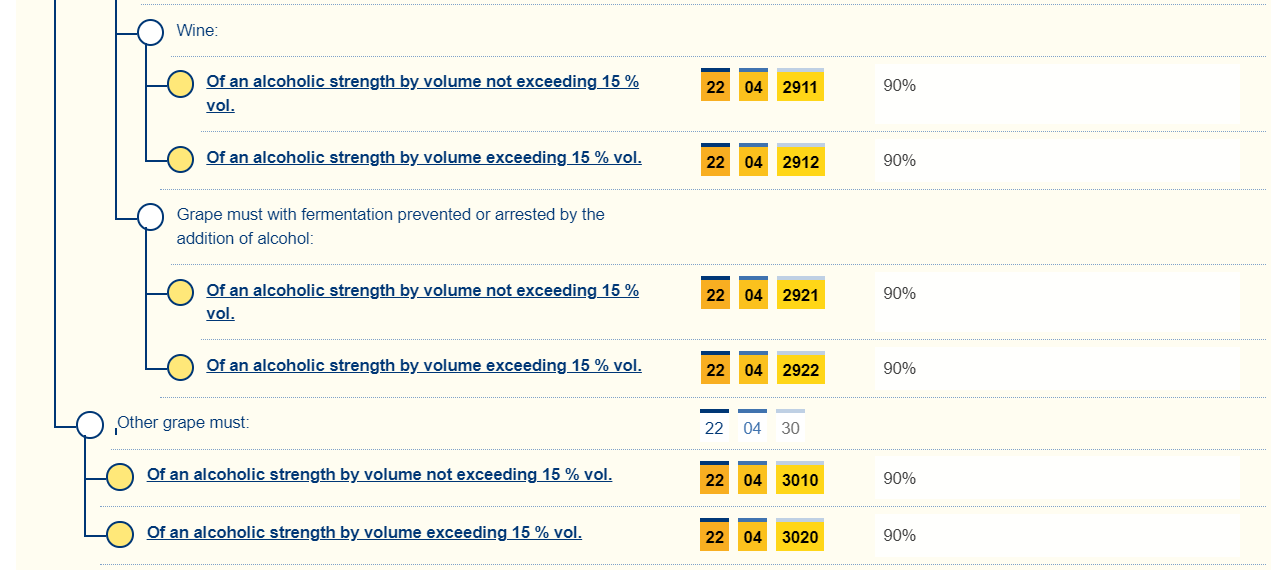Collapse the Wine tree node
This screenshot has width=1271, height=570.
[150, 32]
